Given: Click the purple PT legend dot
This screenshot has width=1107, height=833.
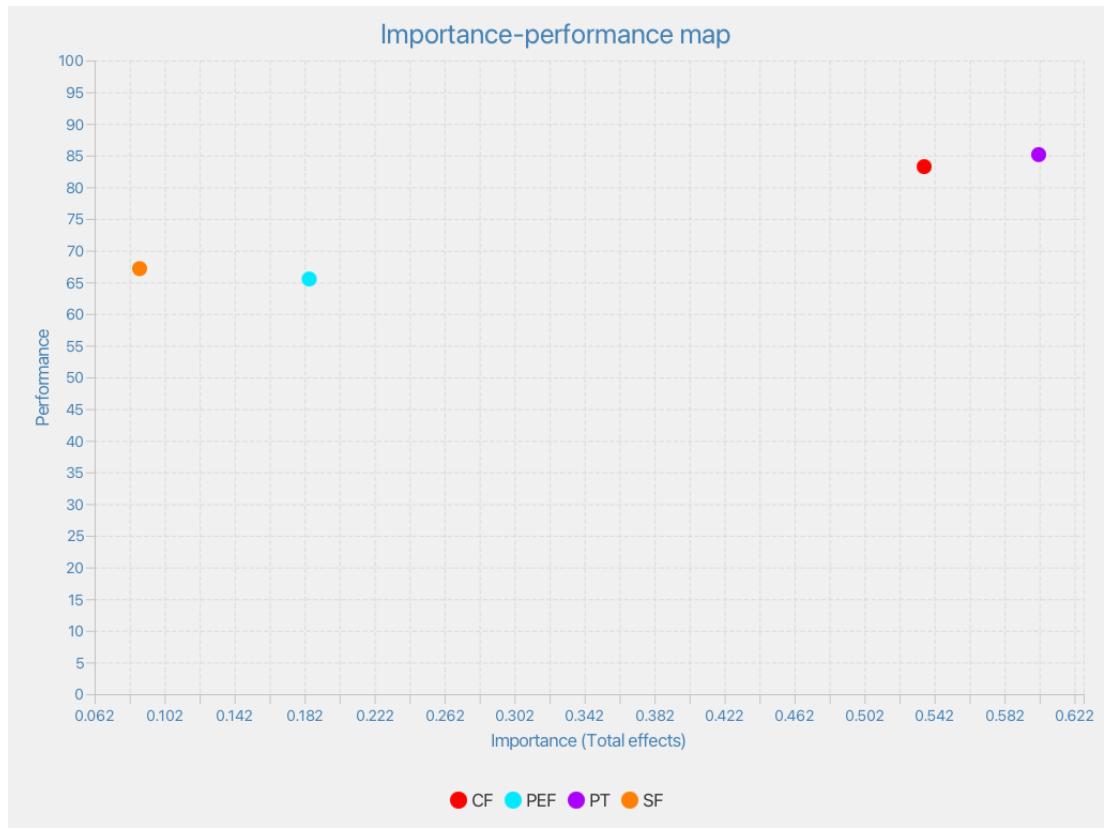Looking at the screenshot, I should point(576,800).
